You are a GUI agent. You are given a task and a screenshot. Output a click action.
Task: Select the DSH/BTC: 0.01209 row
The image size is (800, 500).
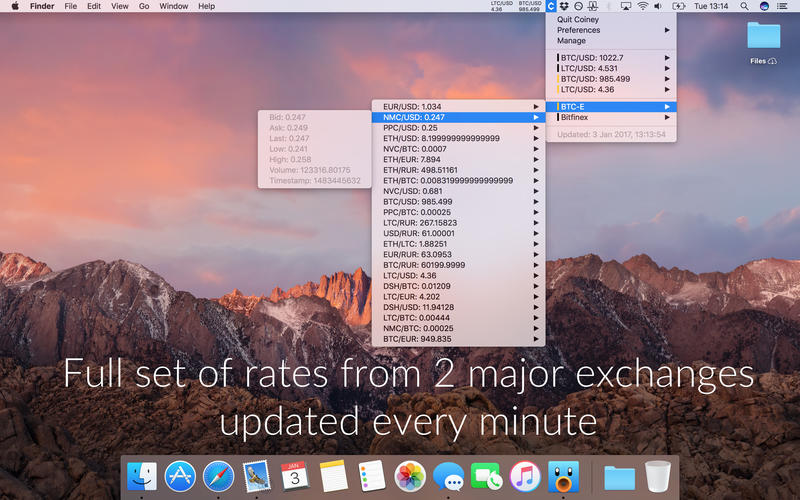458,286
